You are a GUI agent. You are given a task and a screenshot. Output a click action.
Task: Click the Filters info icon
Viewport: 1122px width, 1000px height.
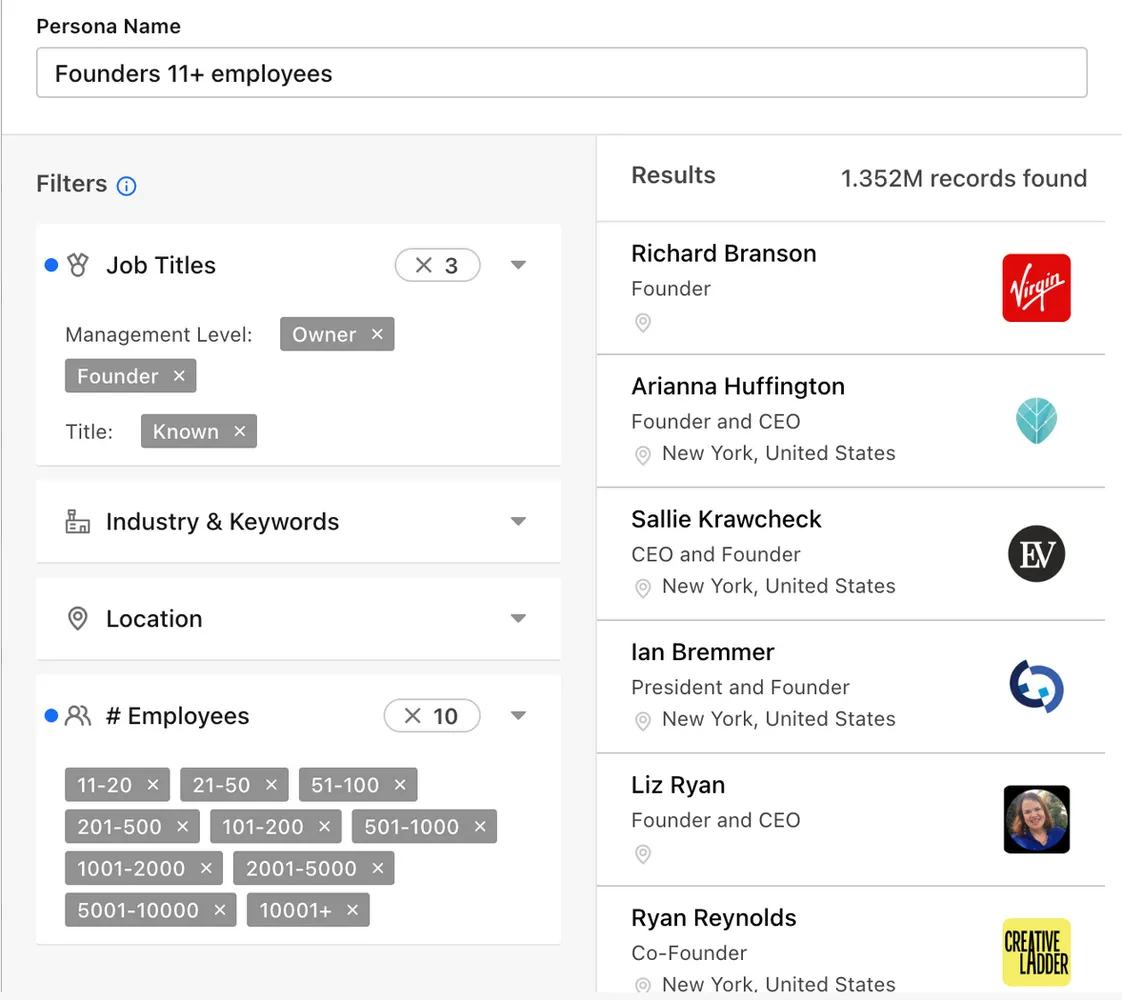point(127,186)
